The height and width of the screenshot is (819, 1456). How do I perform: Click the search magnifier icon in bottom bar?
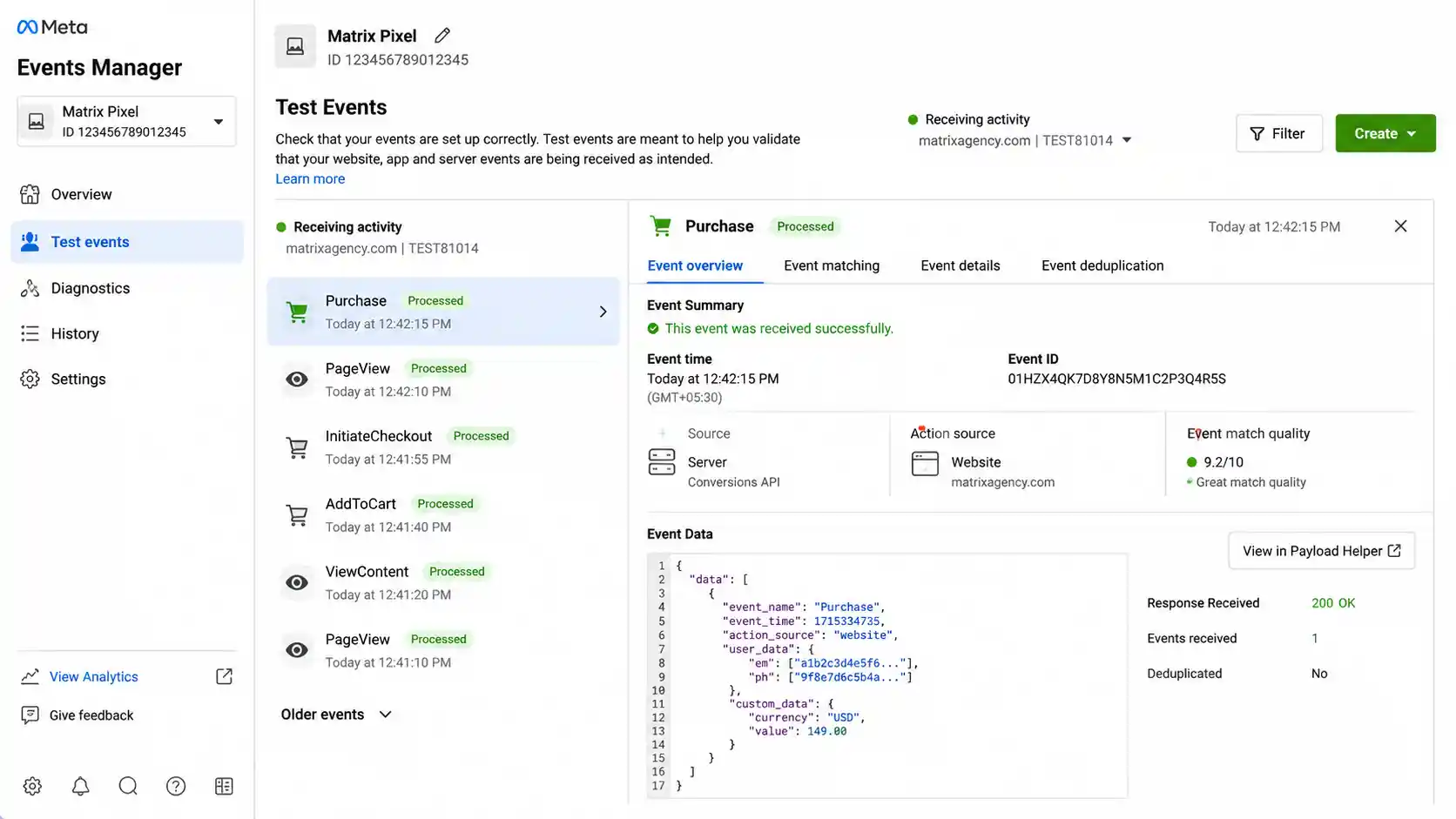click(x=128, y=786)
